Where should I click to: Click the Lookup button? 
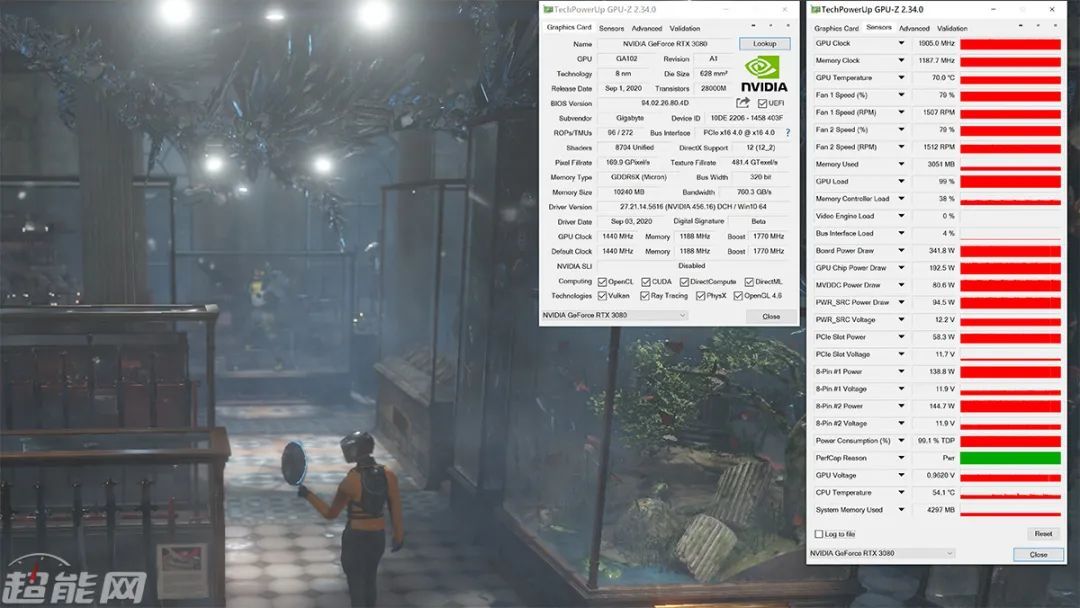click(x=765, y=43)
